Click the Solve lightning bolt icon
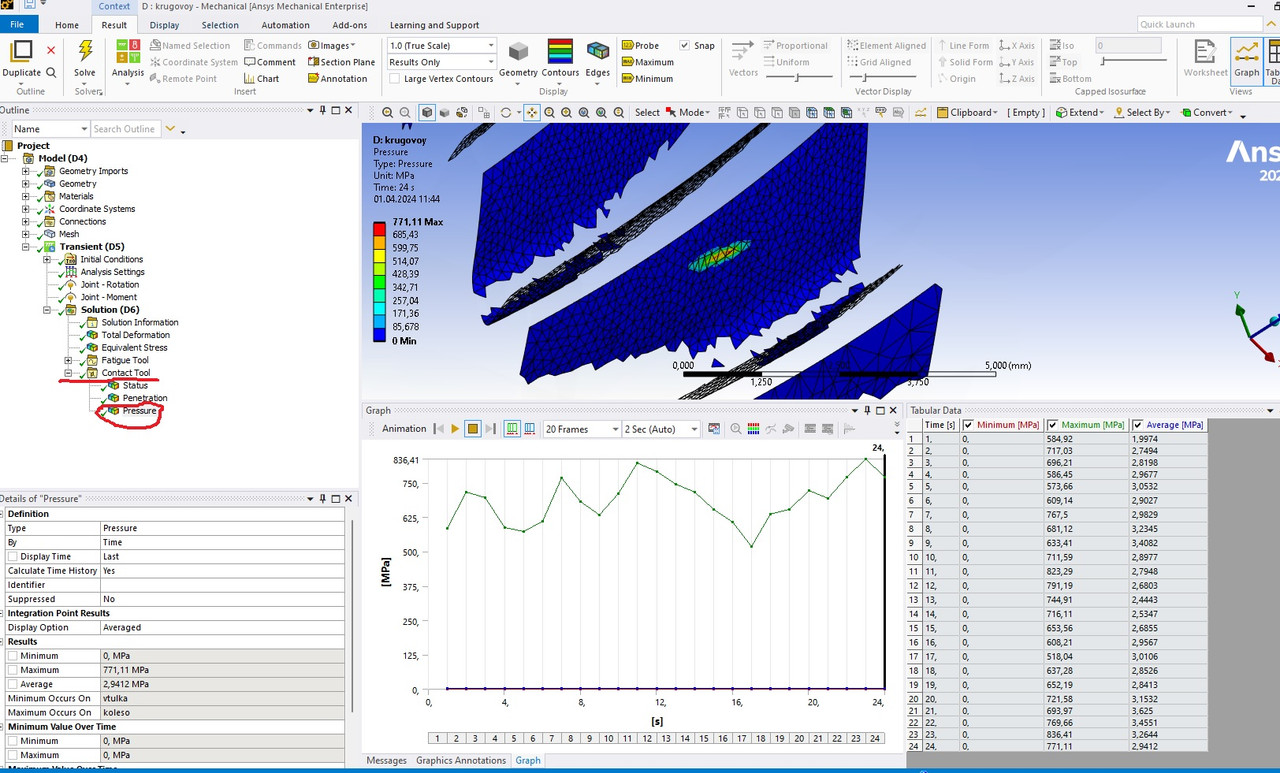The height and width of the screenshot is (773, 1280). tap(85, 52)
